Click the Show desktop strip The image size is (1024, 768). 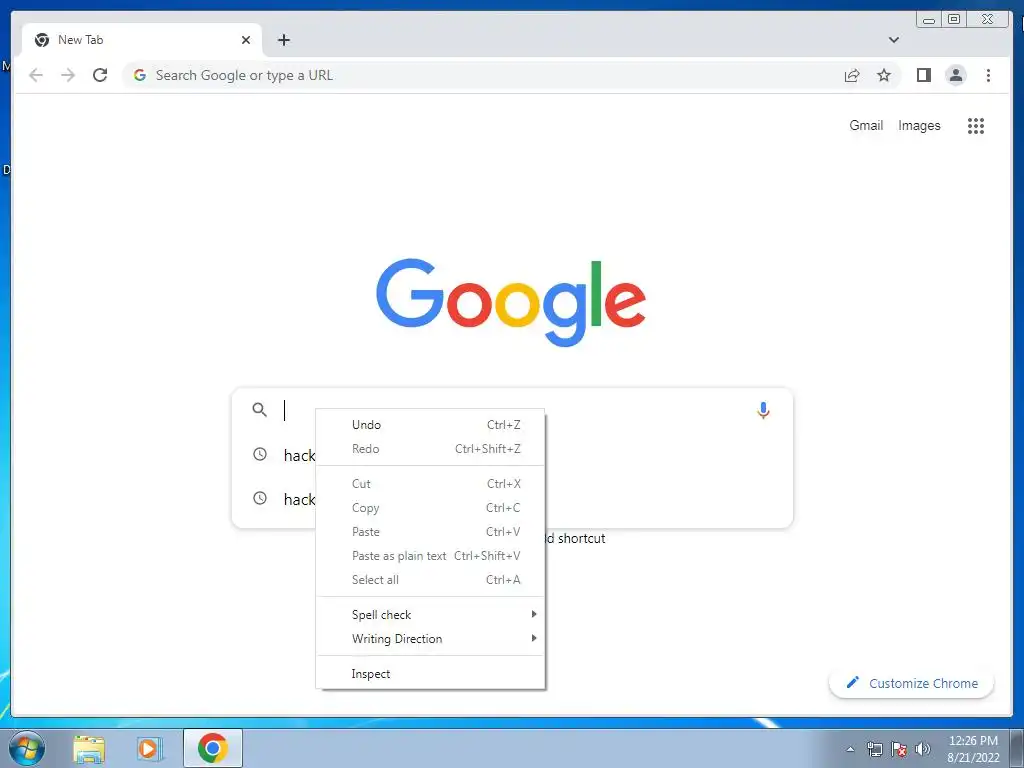click(1016, 748)
